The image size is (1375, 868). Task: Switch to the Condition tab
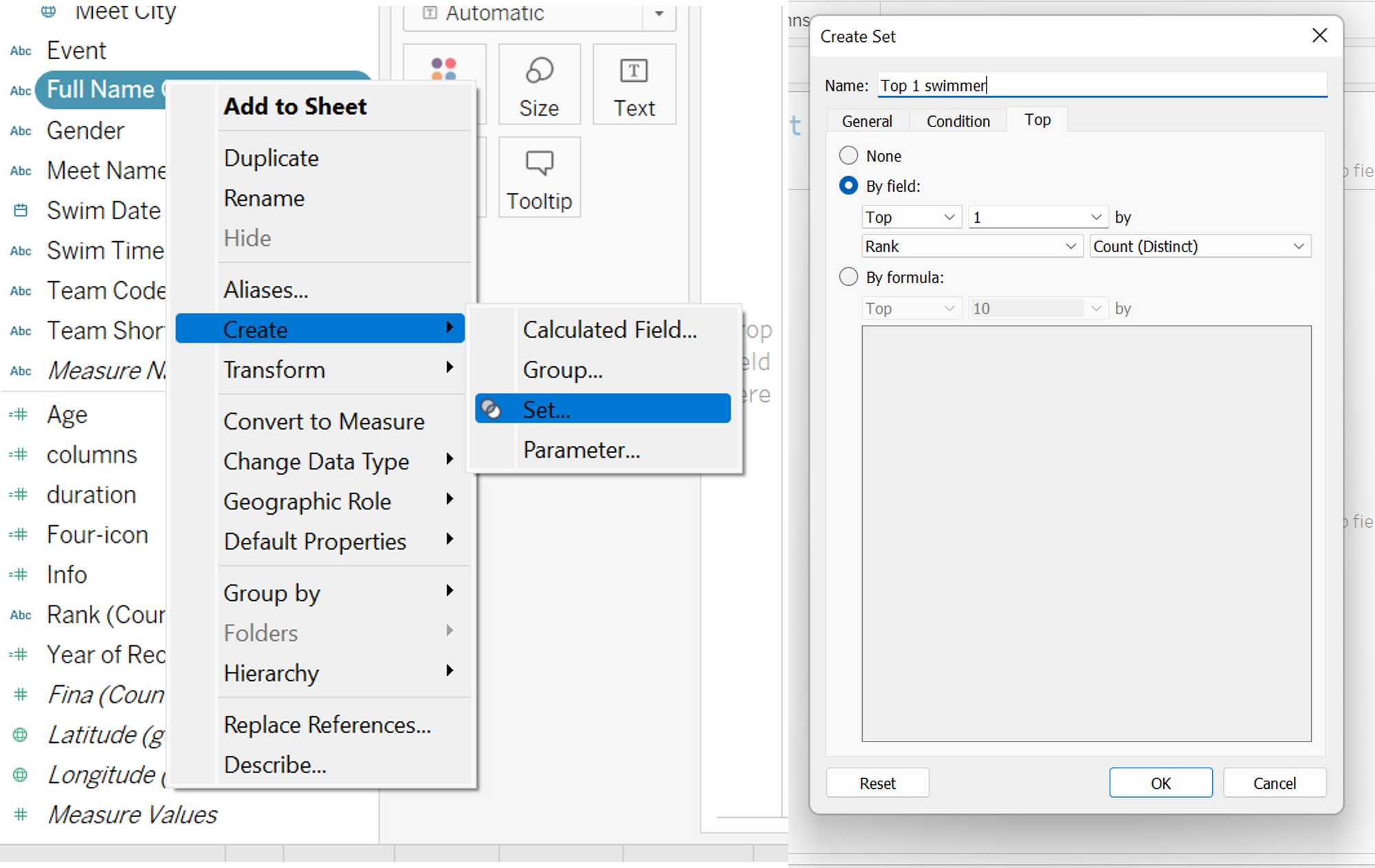click(x=958, y=121)
